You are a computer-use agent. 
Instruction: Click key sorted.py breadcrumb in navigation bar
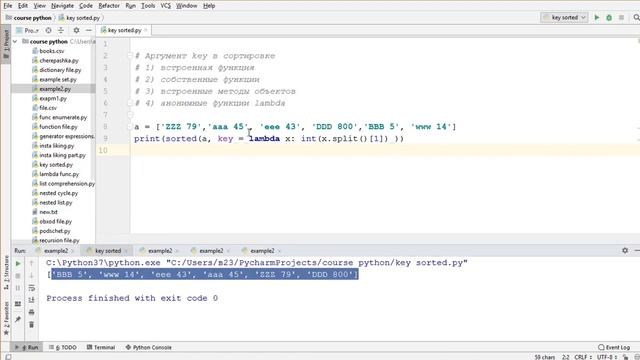click(x=79, y=18)
